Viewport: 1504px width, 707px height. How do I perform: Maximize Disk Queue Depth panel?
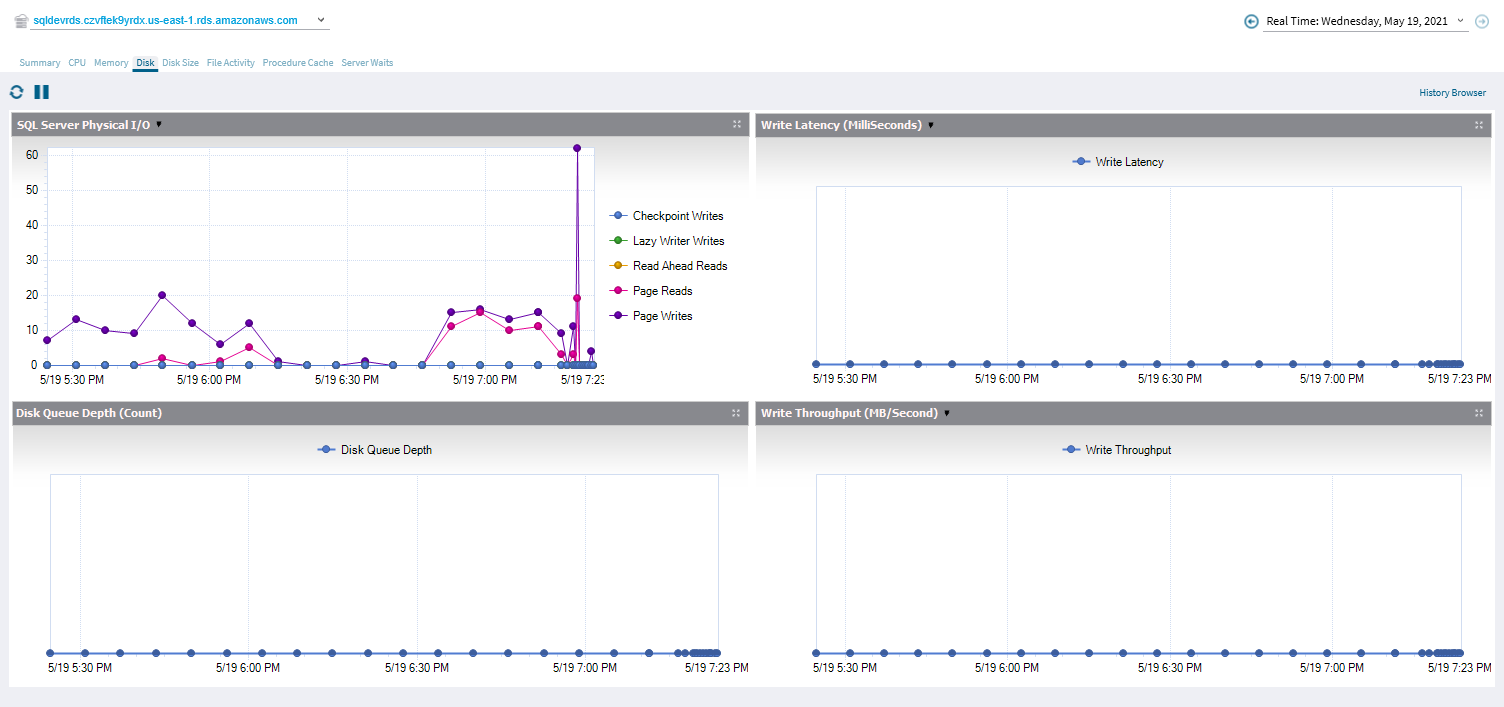[736, 413]
